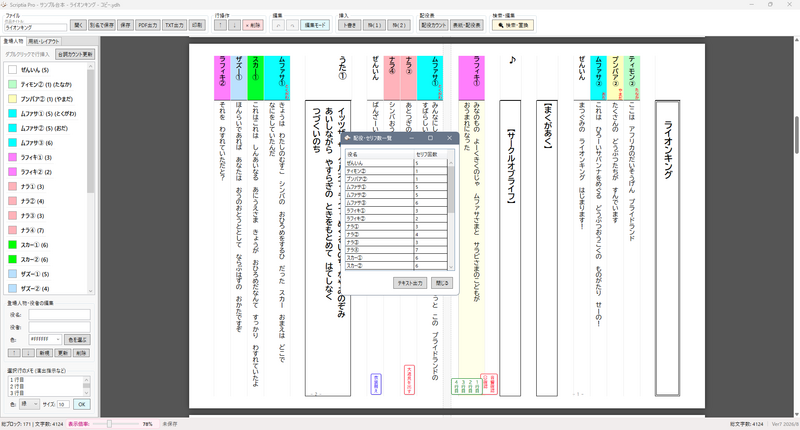Sort by the セリフ回数 column header
Viewport: 800px width, 430px height.
tap(430, 154)
